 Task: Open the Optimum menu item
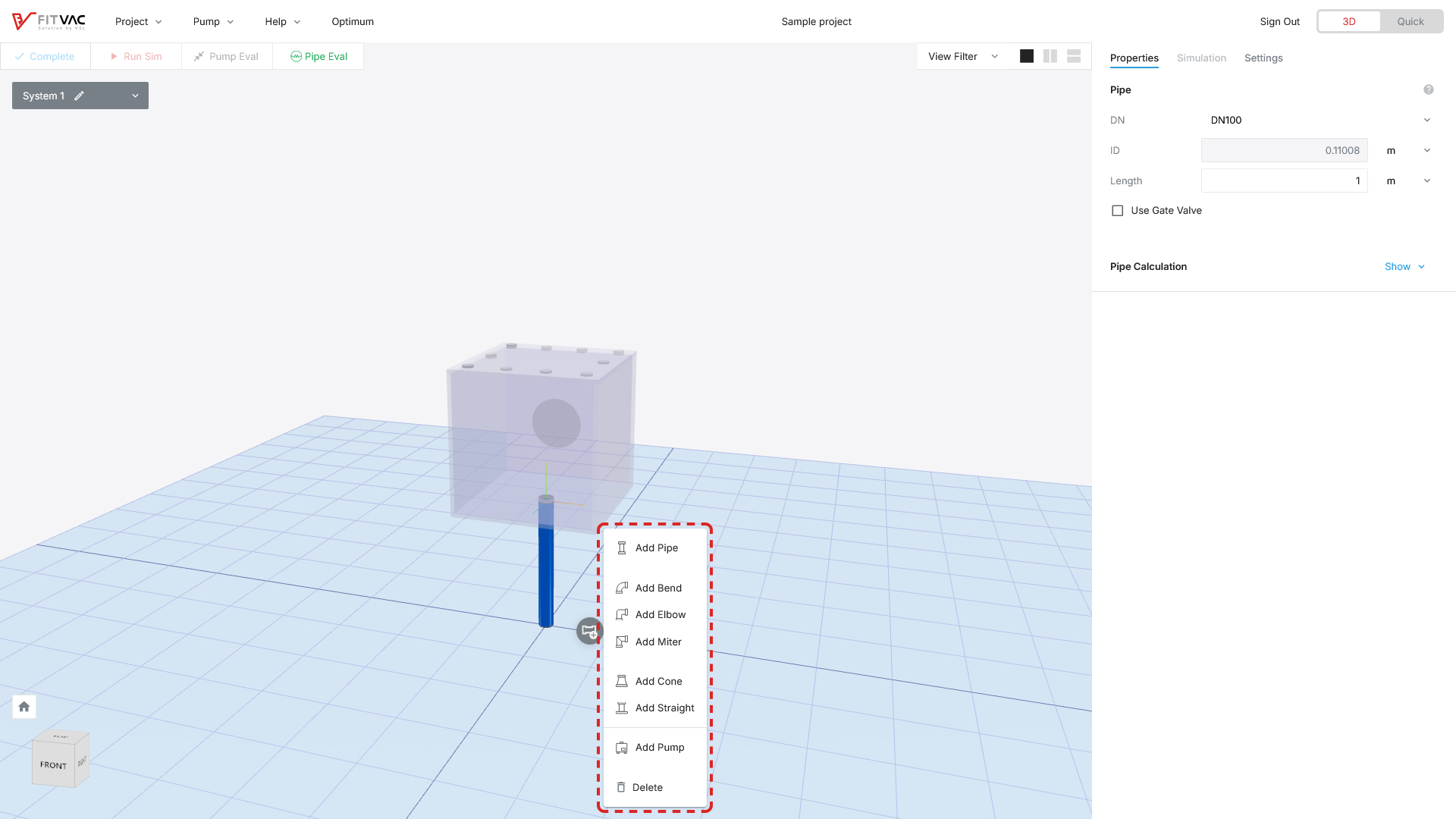tap(353, 21)
